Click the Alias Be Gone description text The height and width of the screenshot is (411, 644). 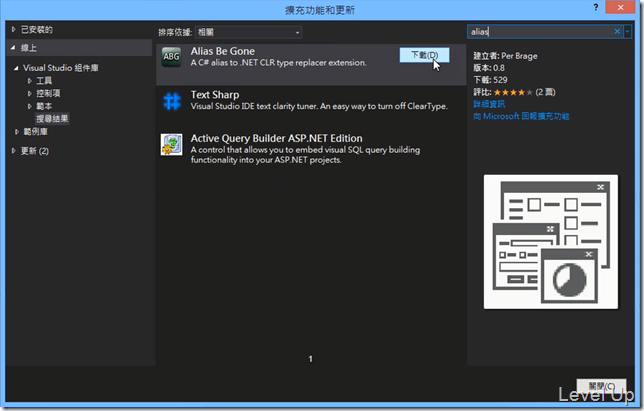(278, 63)
